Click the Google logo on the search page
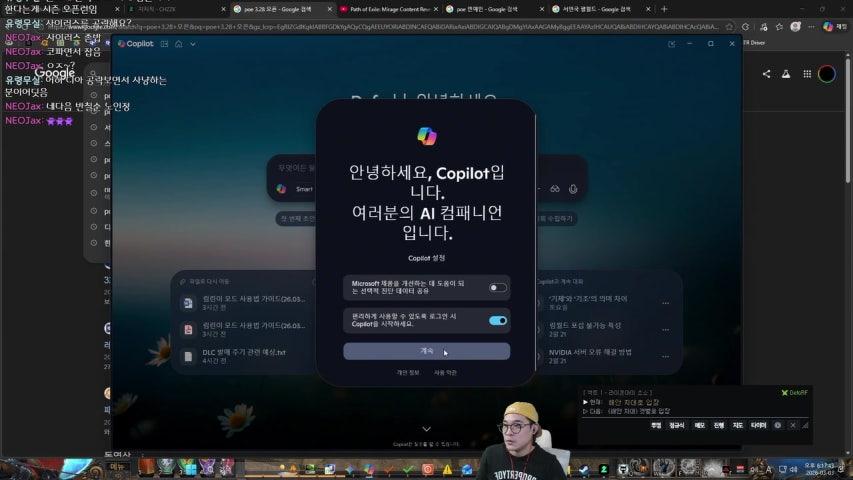853x480 pixels. pyautogui.click(x=54, y=73)
